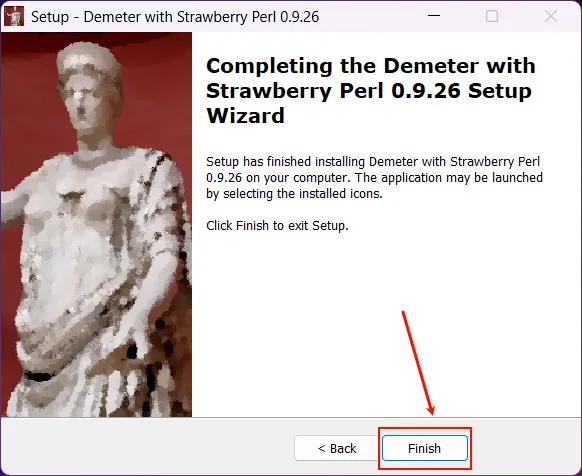The width and height of the screenshot is (582, 476).
Task: Close the Demeter Setup wizard window
Action: (x=551, y=16)
